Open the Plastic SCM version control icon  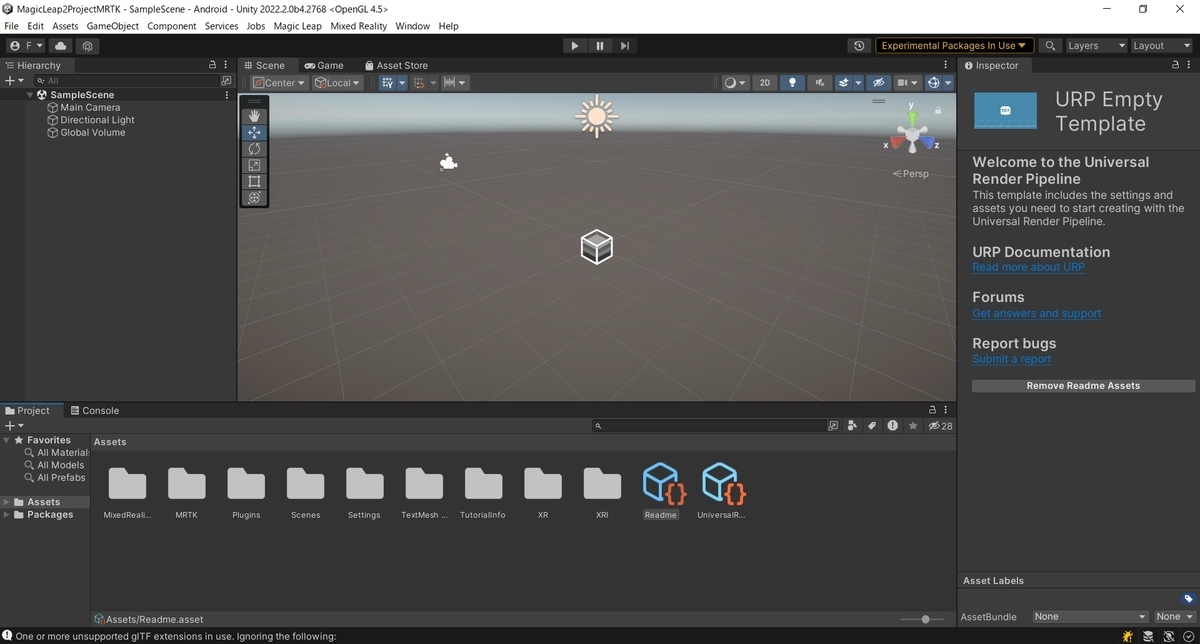point(88,46)
